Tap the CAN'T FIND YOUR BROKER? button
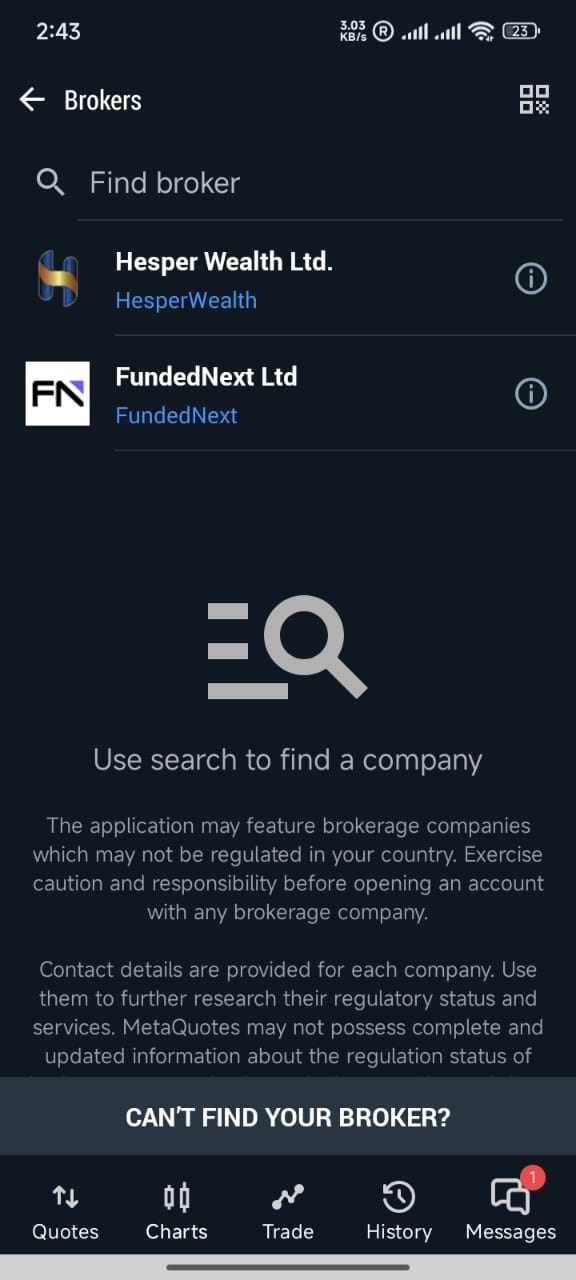This screenshot has height=1280, width=576. pos(288,1117)
